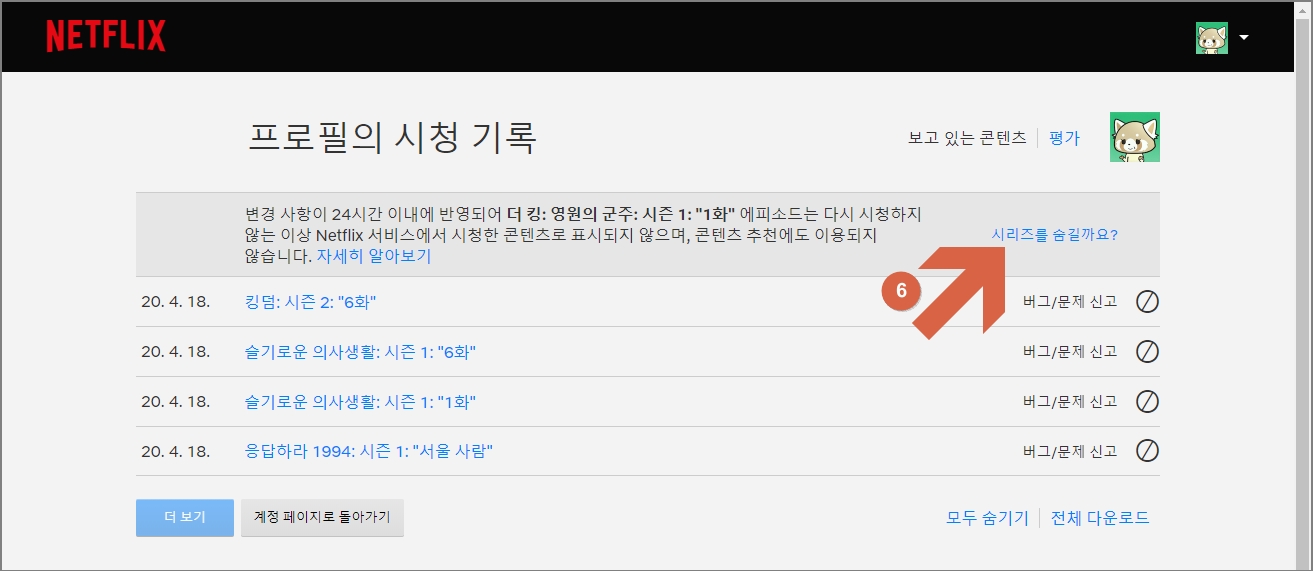Open 슬기로운 의사생활: 시즌 1: "1화"
The width and height of the screenshot is (1313, 571).
(360, 402)
